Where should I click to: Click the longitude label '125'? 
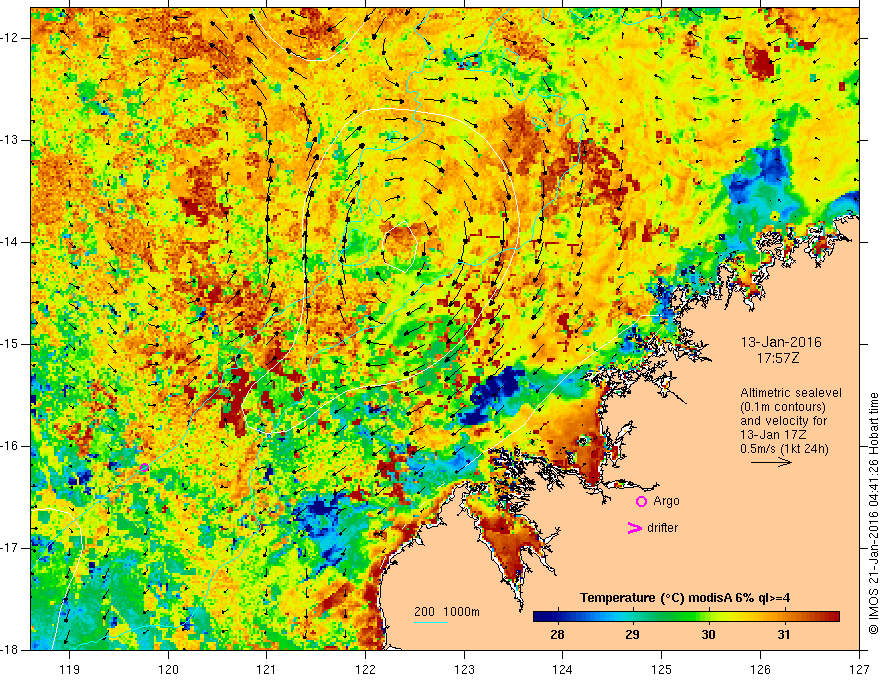click(662, 669)
